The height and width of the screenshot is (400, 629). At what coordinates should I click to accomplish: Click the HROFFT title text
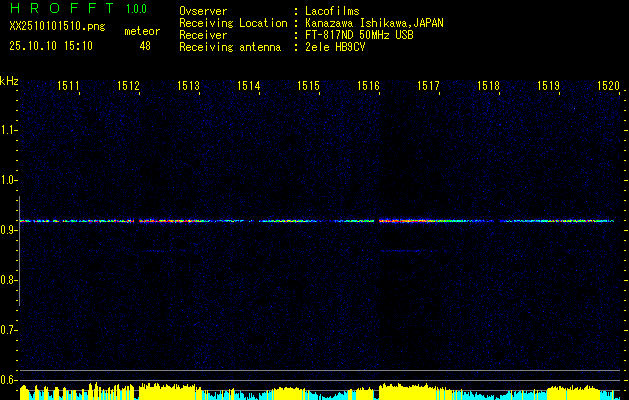click(x=60, y=9)
